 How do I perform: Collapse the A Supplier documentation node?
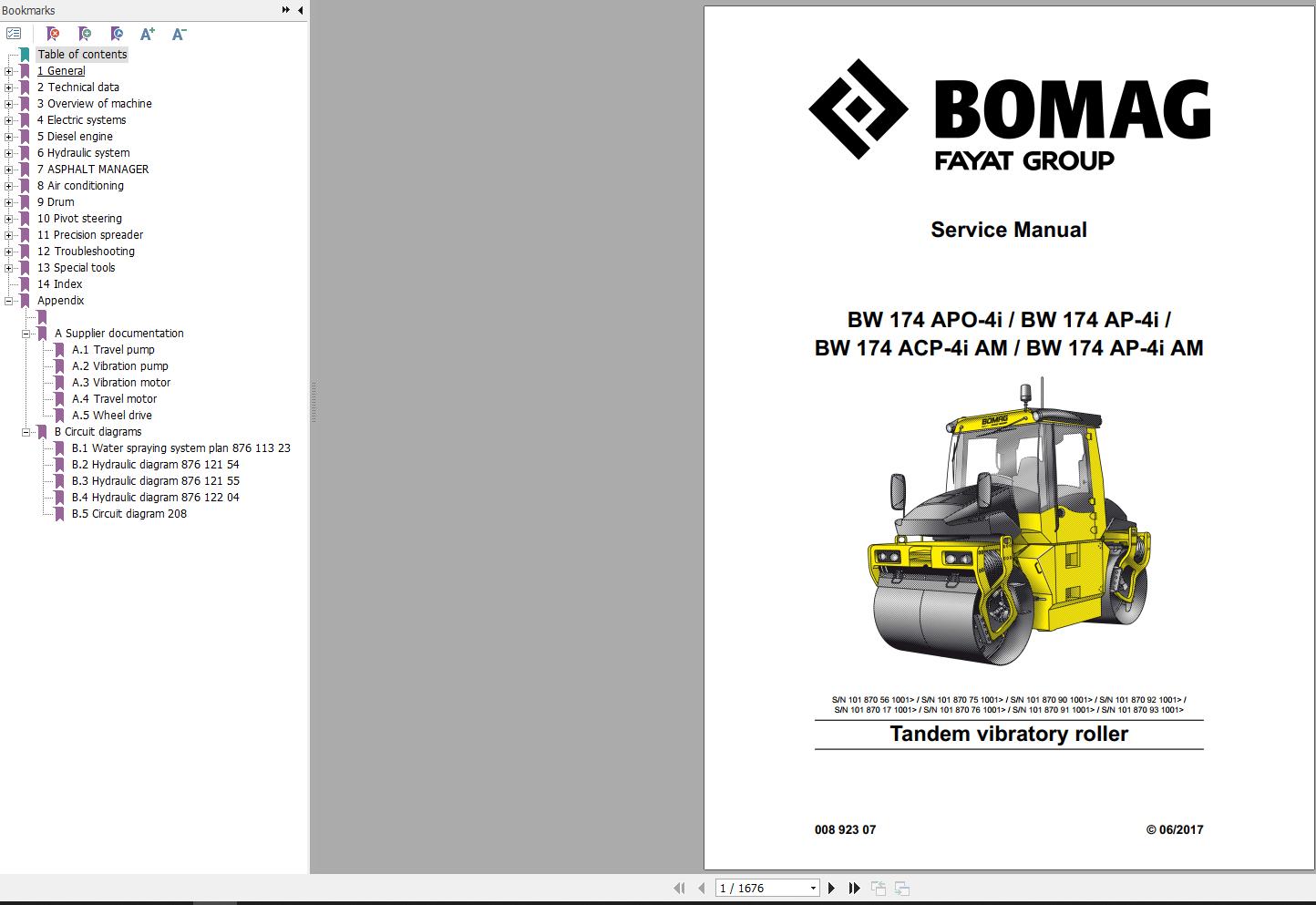(26, 334)
